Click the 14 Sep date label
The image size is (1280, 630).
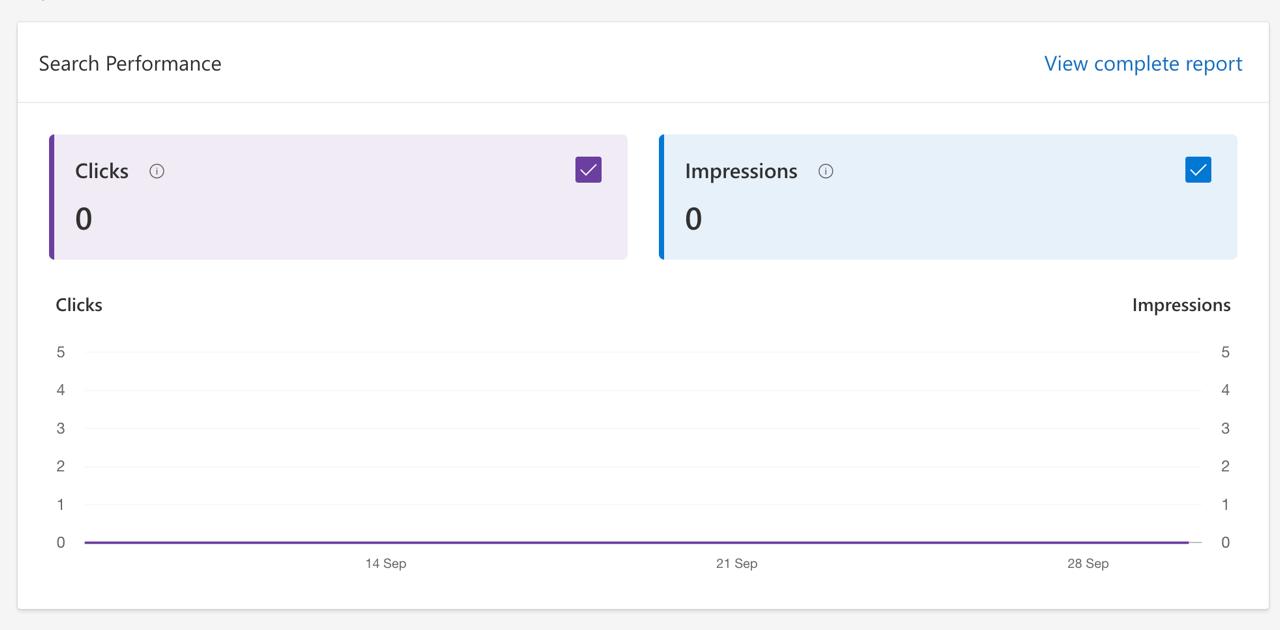(386, 564)
